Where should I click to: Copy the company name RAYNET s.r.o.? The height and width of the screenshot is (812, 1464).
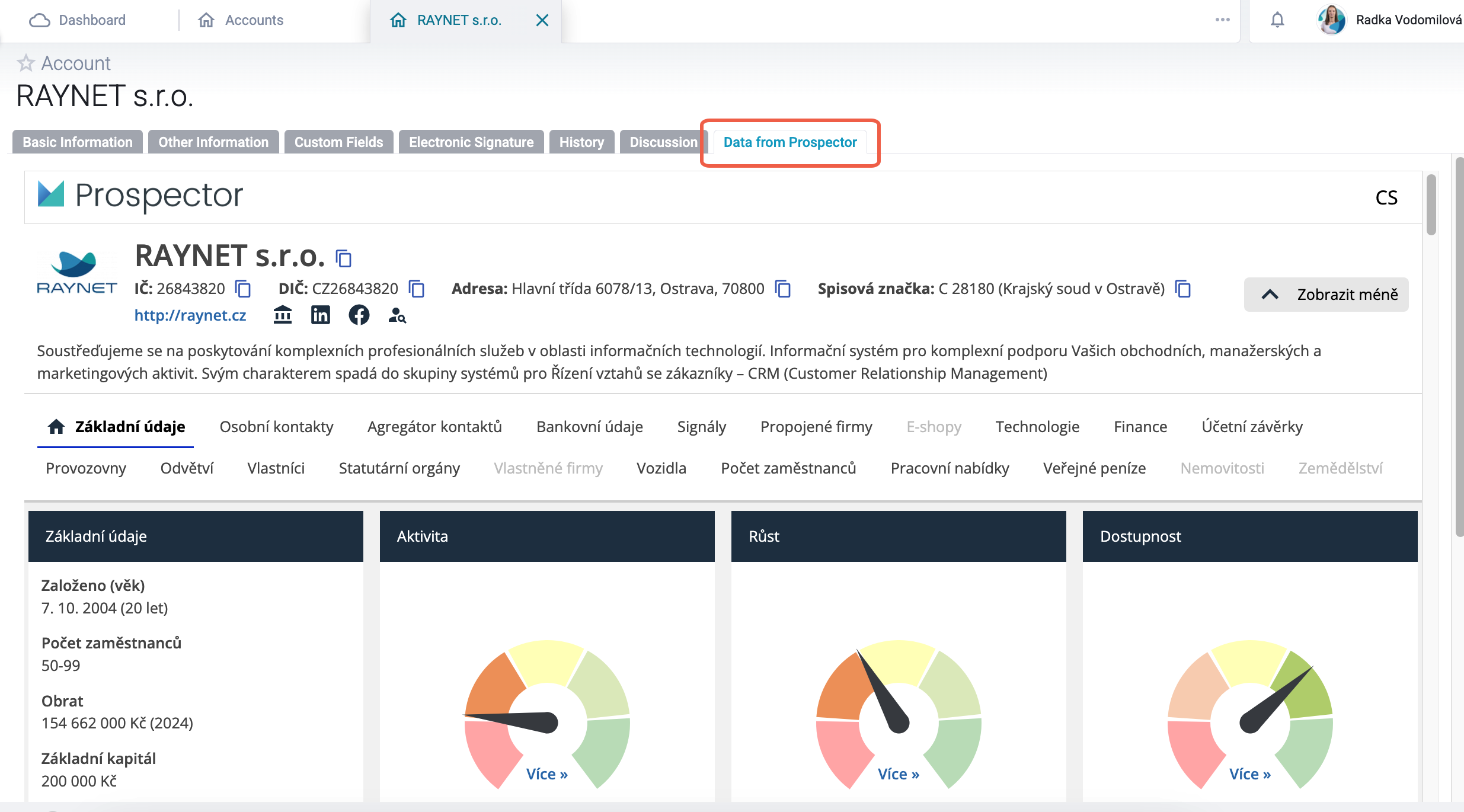pos(343,258)
